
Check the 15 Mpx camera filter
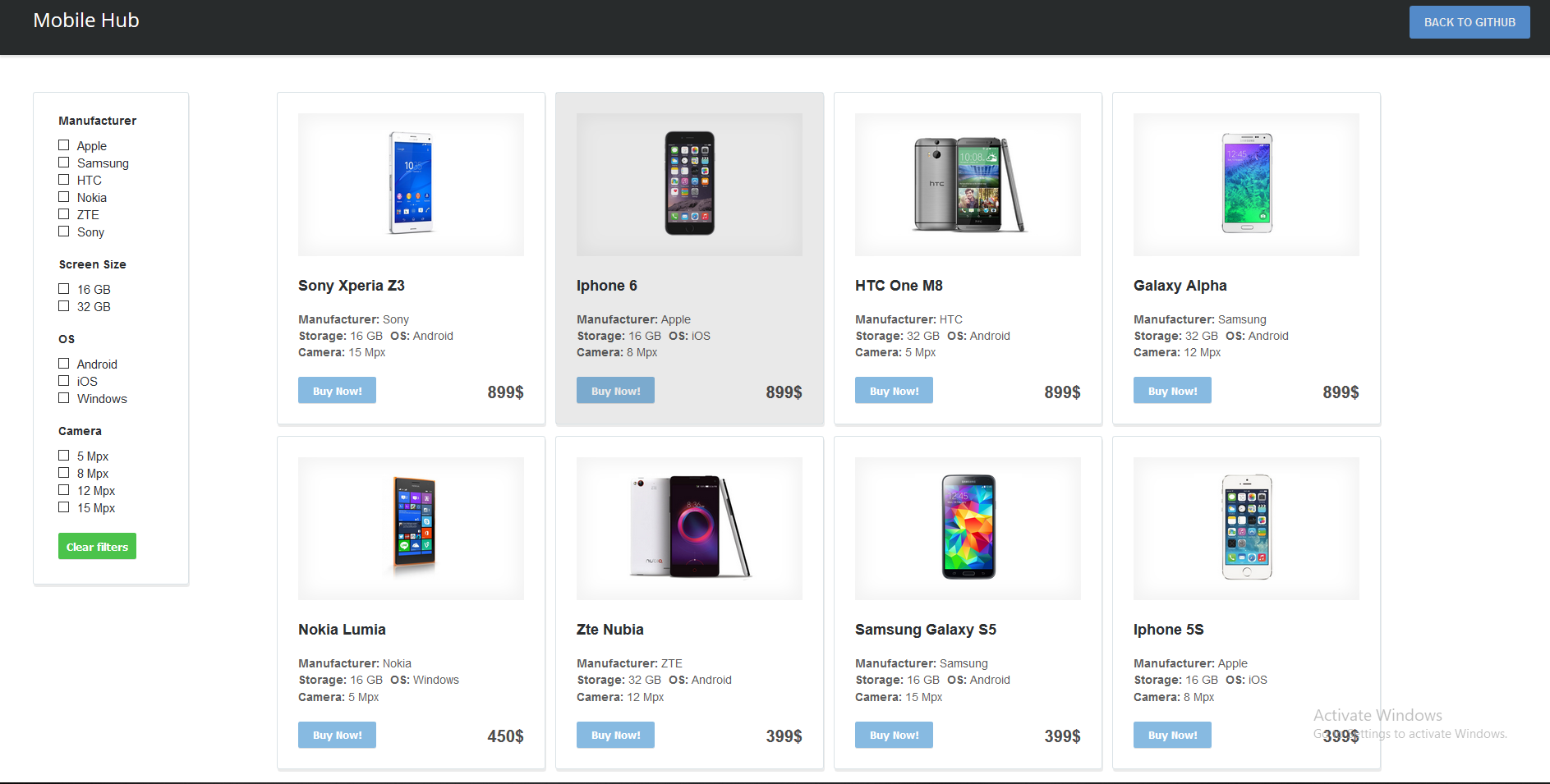point(64,507)
